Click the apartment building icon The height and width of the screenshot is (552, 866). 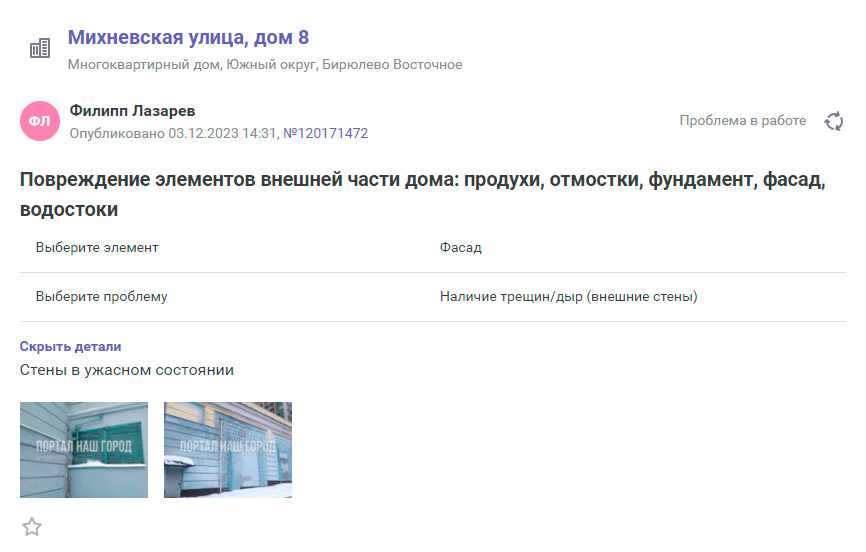(x=40, y=48)
